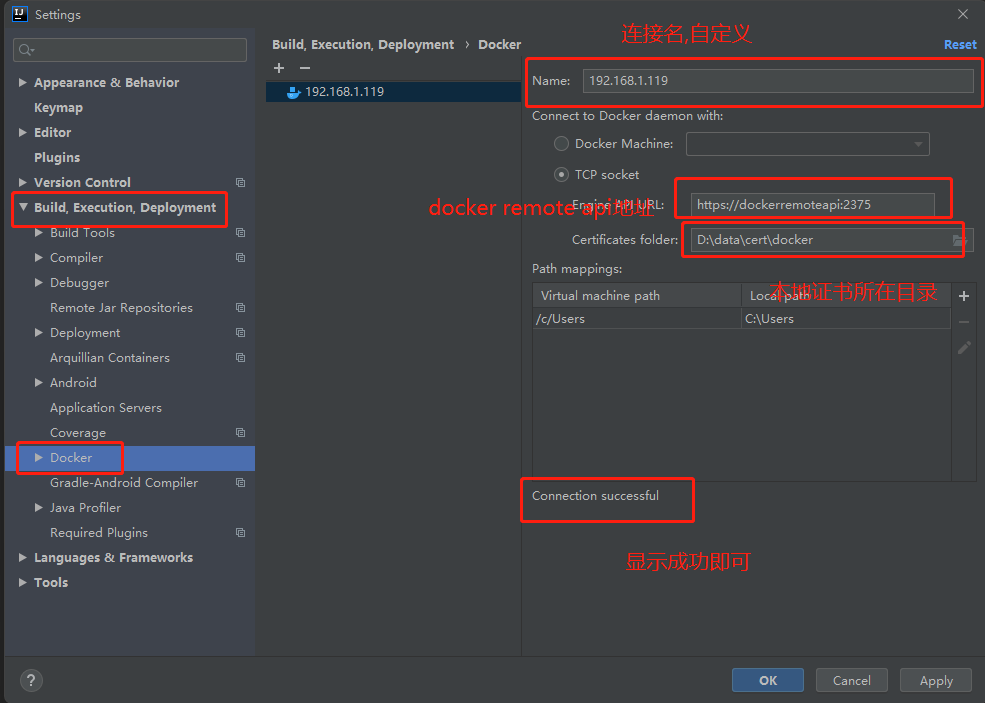This screenshot has height=703, width=985.
Task: Expand the Editor section
Action: (x=23, y=133)
